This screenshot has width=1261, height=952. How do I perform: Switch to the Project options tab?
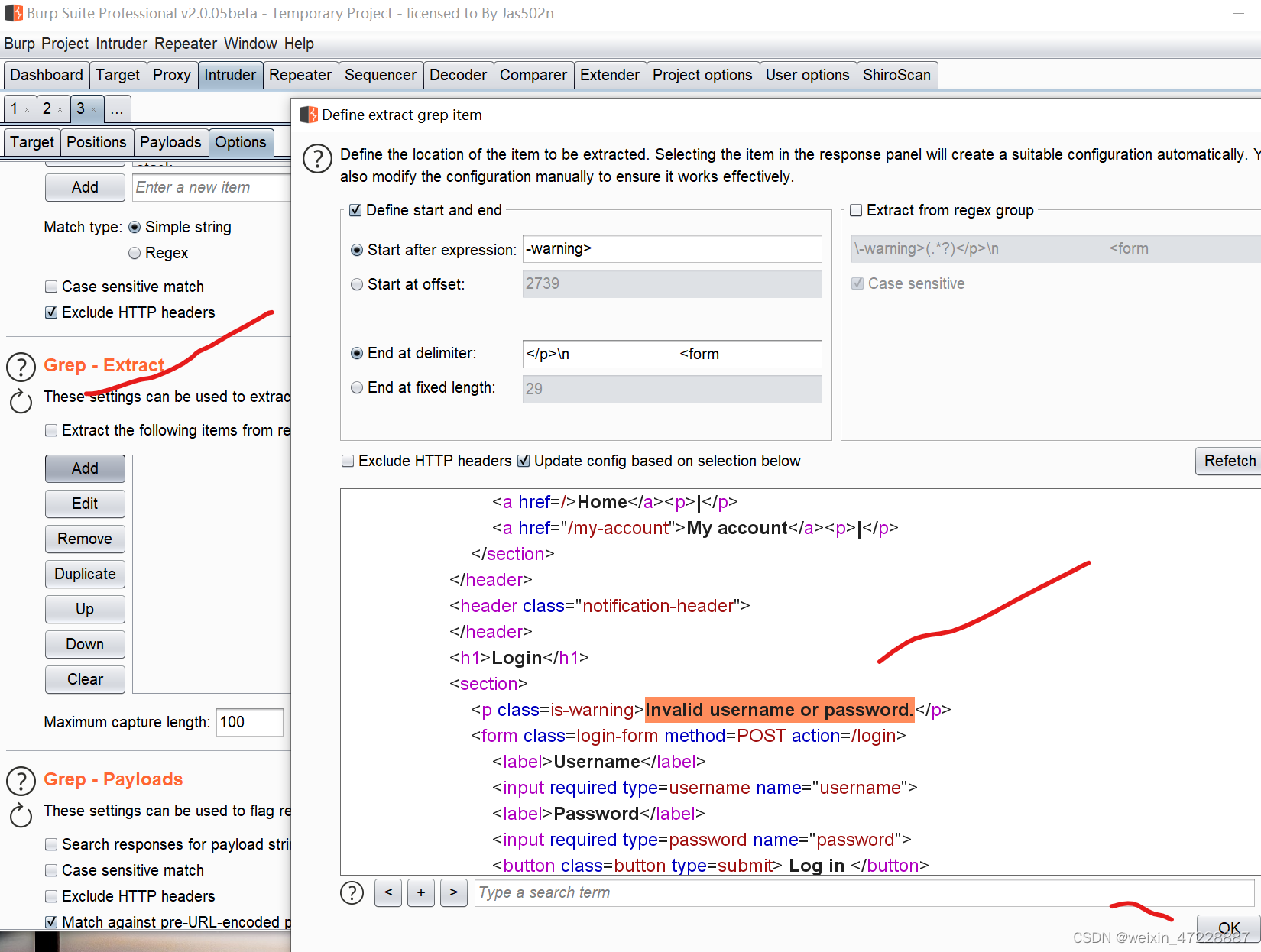703,75
